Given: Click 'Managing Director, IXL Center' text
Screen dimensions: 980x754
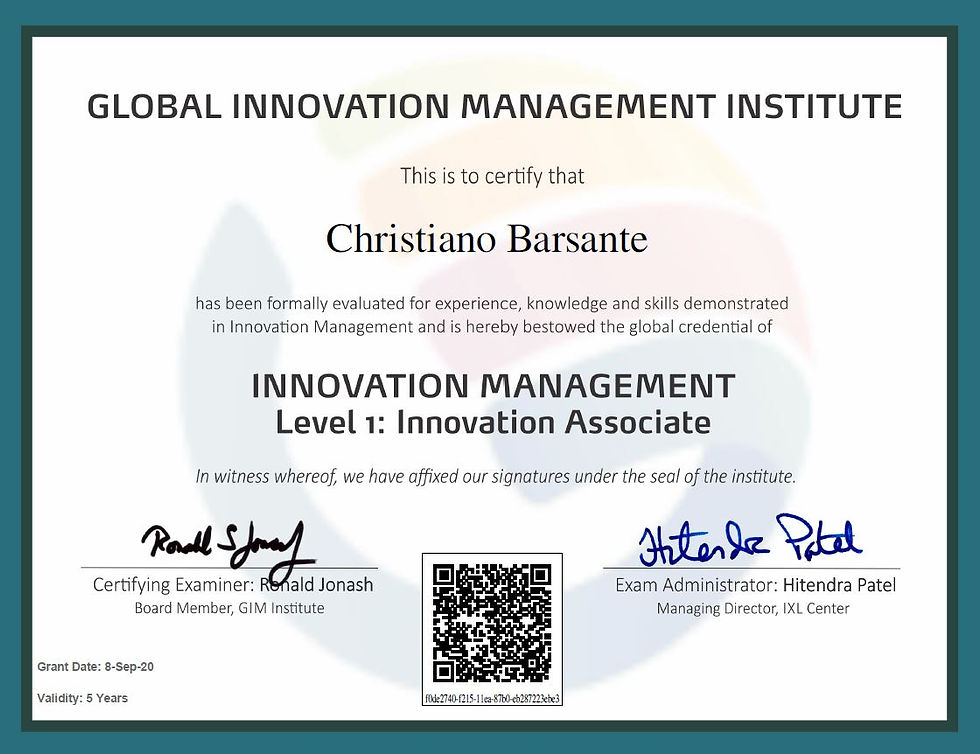Looking at the screenshot, I should coord(752,608).
